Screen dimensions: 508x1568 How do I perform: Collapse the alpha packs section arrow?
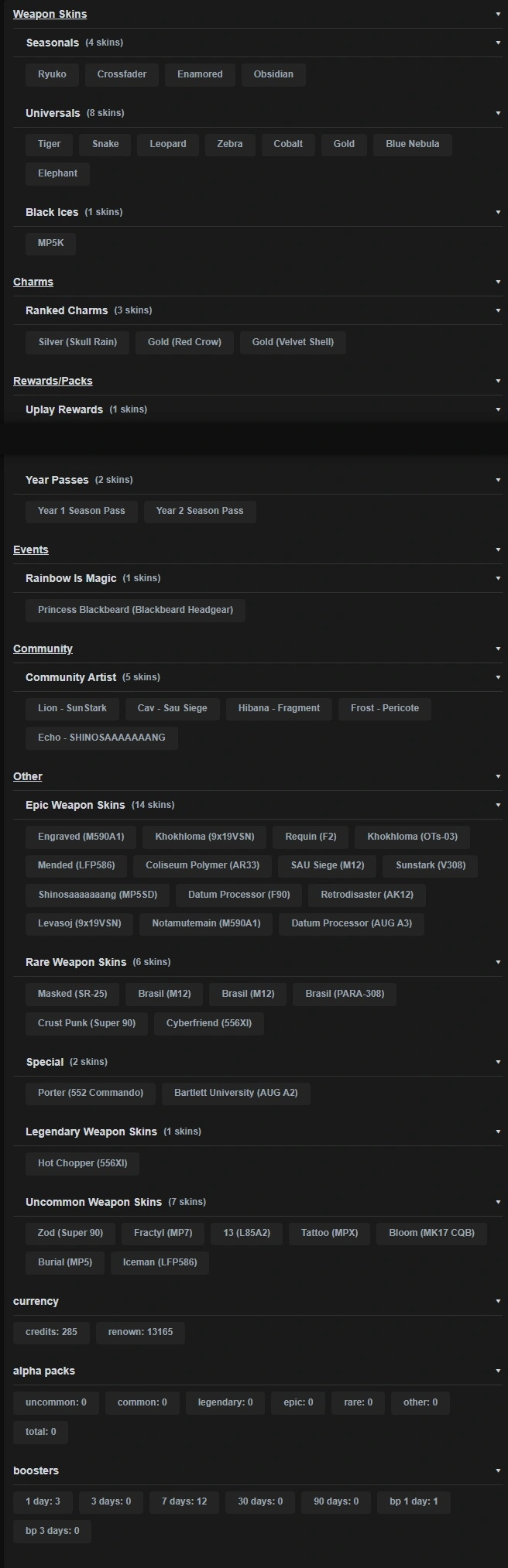(x=498, y=1371)
